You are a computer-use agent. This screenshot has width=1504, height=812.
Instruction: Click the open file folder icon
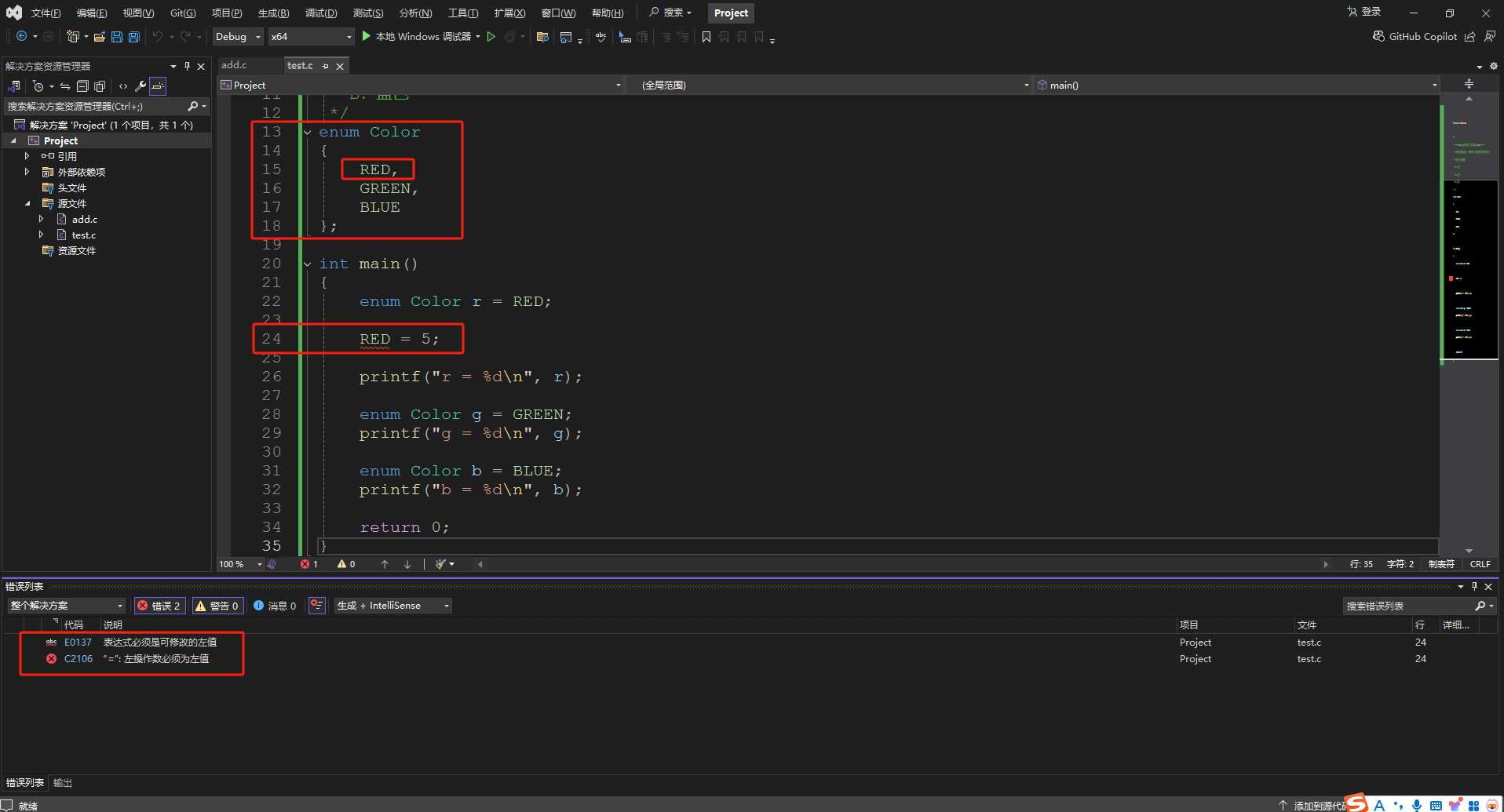(x=100, y=36)
